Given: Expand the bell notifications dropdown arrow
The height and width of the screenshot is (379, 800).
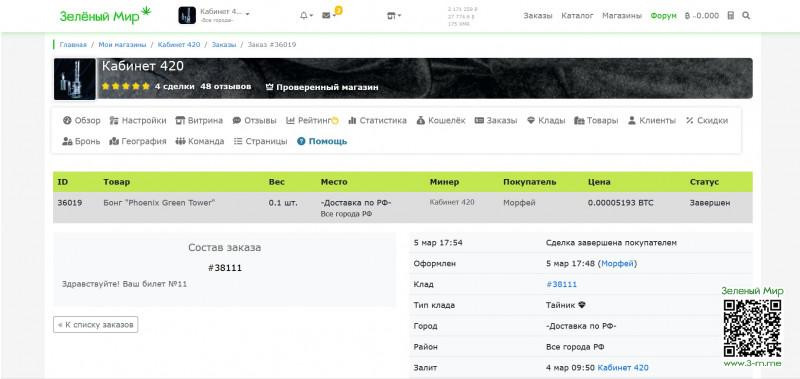Looking at the screenshot, I should click(311, 16).
